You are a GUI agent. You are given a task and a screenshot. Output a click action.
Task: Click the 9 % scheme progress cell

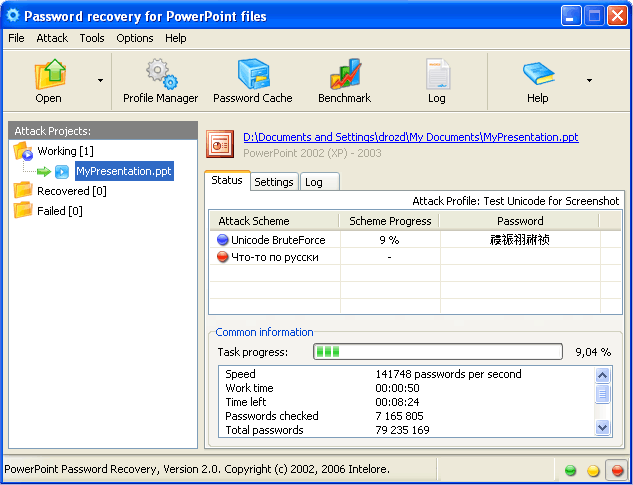click(389, 240)
